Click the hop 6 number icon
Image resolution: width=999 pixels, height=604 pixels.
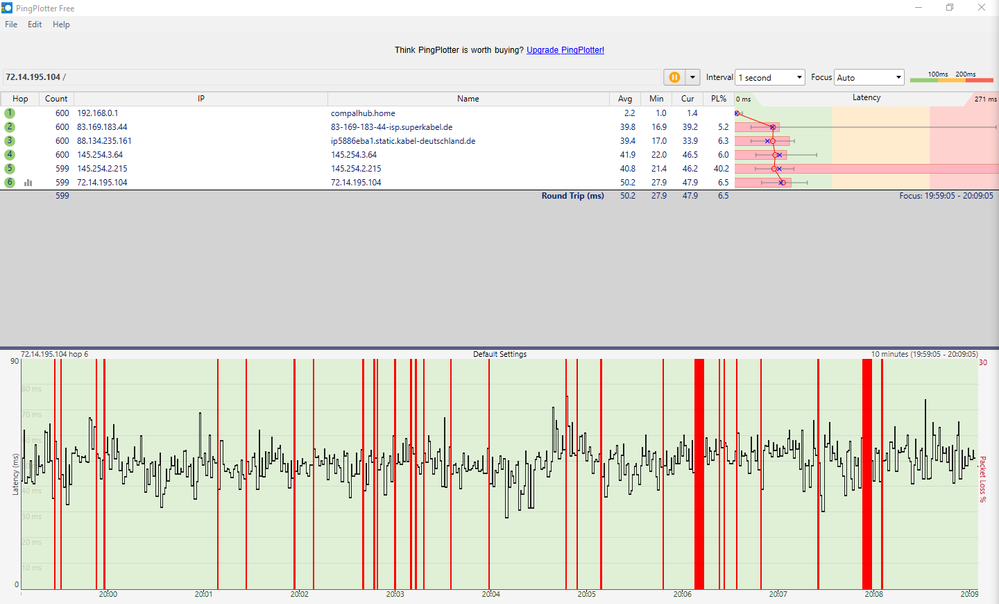[x=10, y=183]
